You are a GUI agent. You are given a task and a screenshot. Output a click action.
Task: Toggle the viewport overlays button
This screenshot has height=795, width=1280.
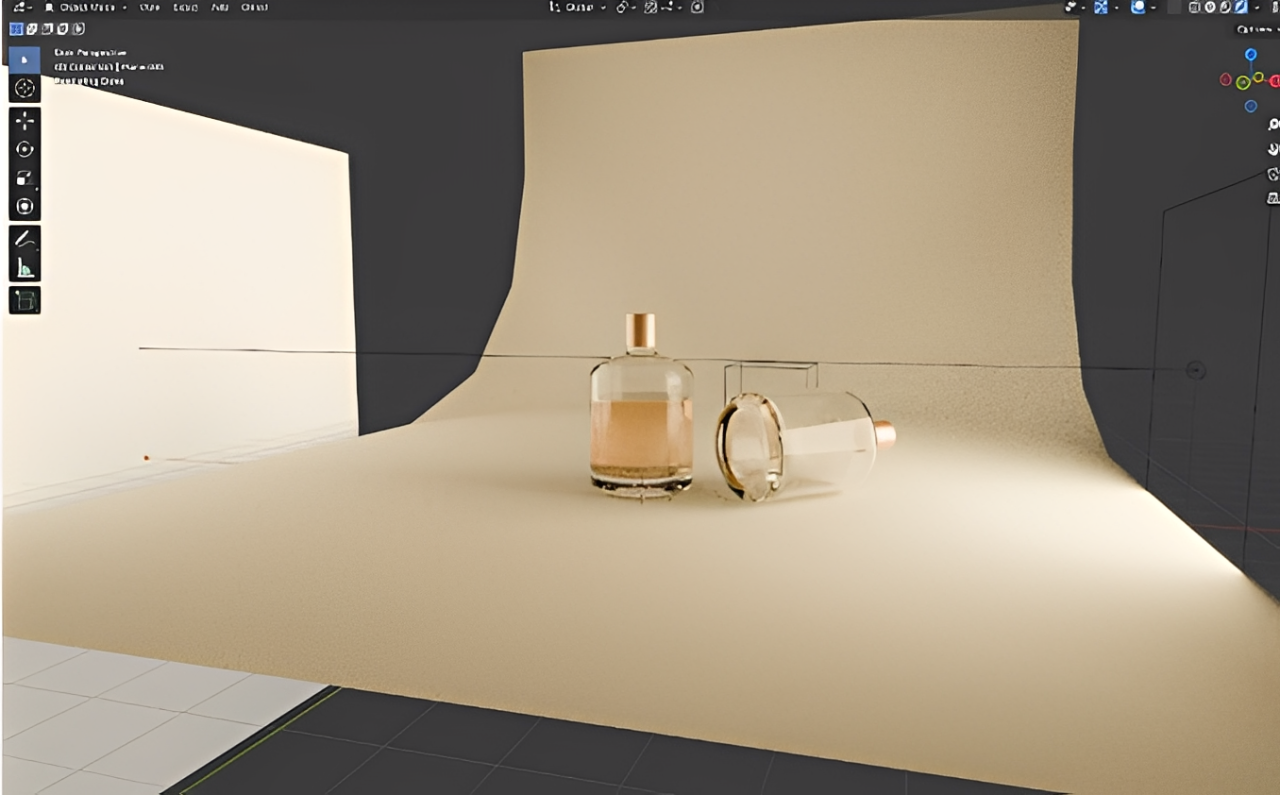[x=1138, y=7]
